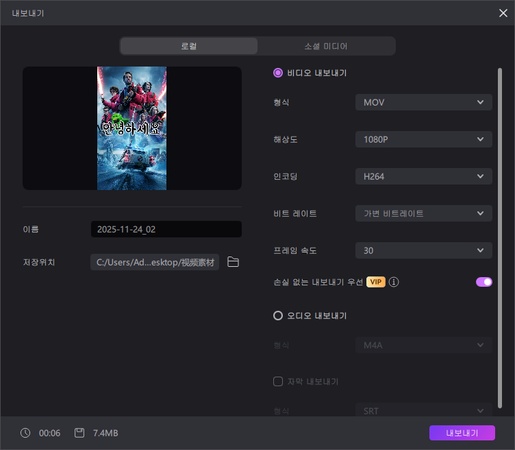515x450 pixels.
Task: Click the file size disk icon in footer
Action: (x=79, y=433)
